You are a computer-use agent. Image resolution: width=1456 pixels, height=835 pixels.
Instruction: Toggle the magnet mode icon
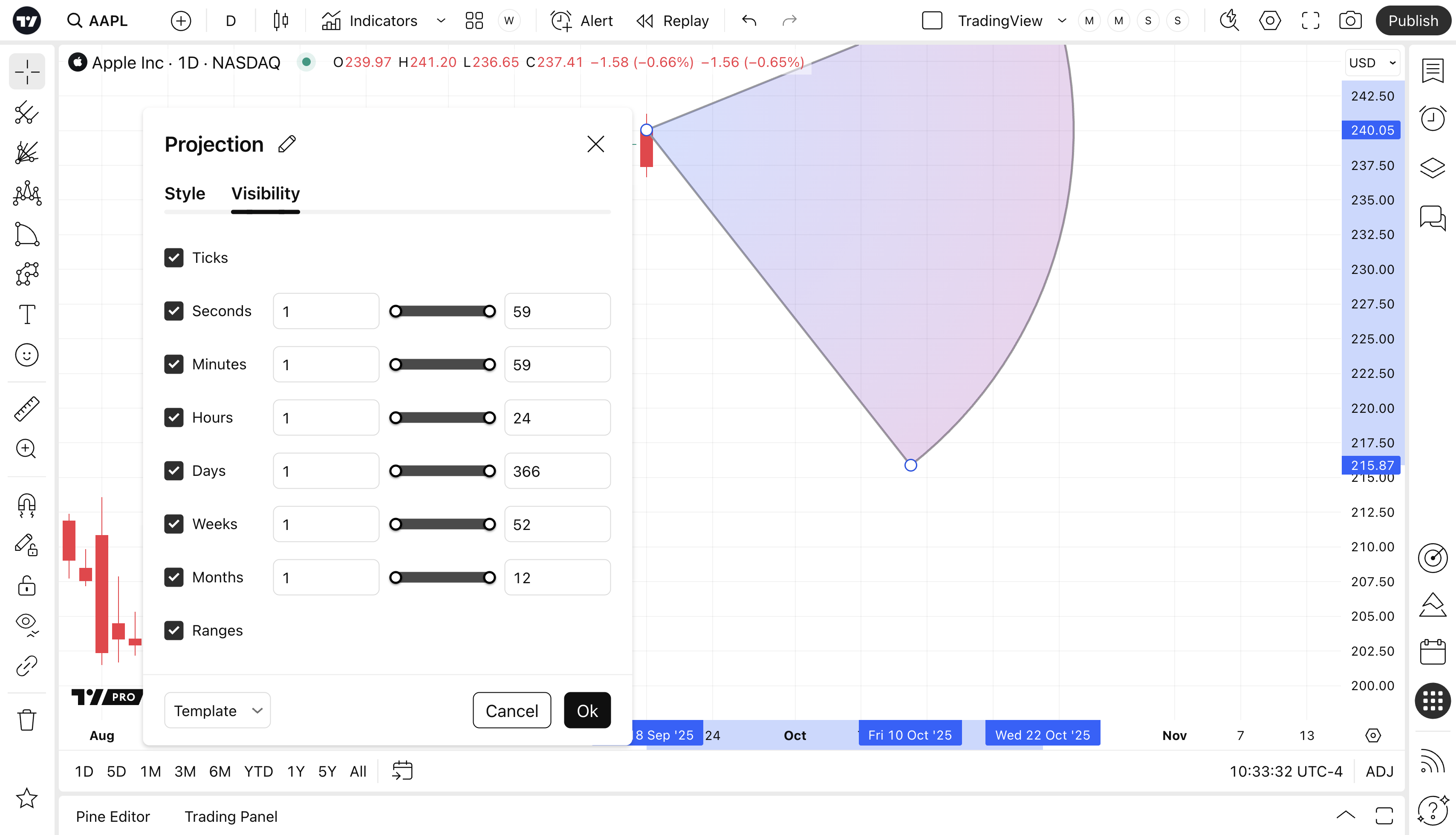coord(26,505)
